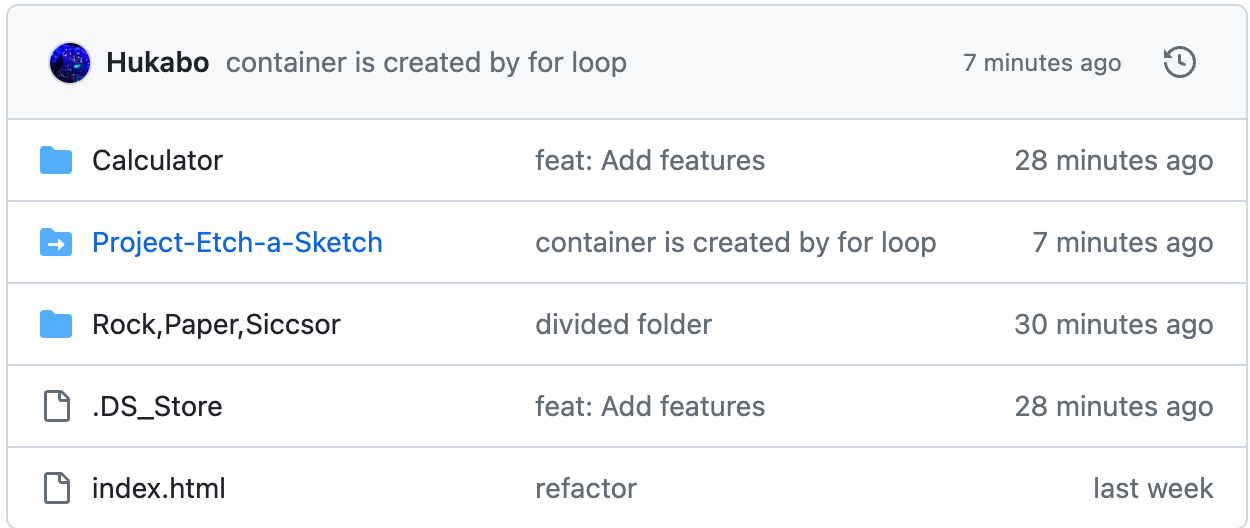Image resolution: width=1250 pixels, height=528 pixels.
Task: Open the 'refactor' commit message
Action: [586, 488]
